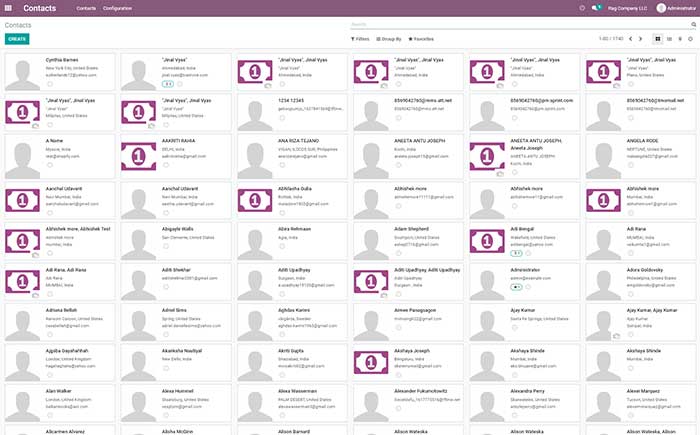Click the Akshaya Joseph money image thumbnail

click(x=371, y=362)
